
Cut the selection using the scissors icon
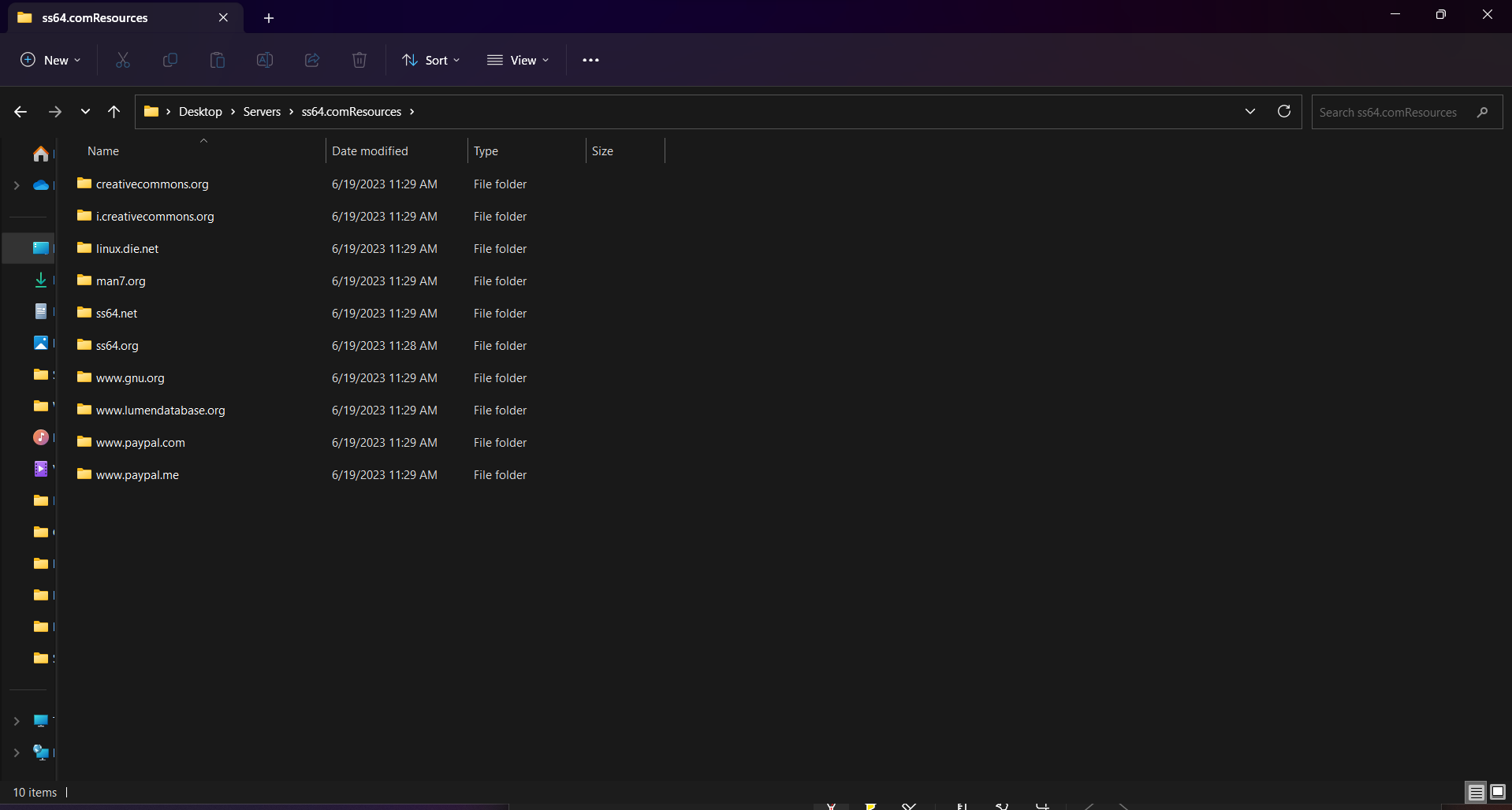[122, 60]
